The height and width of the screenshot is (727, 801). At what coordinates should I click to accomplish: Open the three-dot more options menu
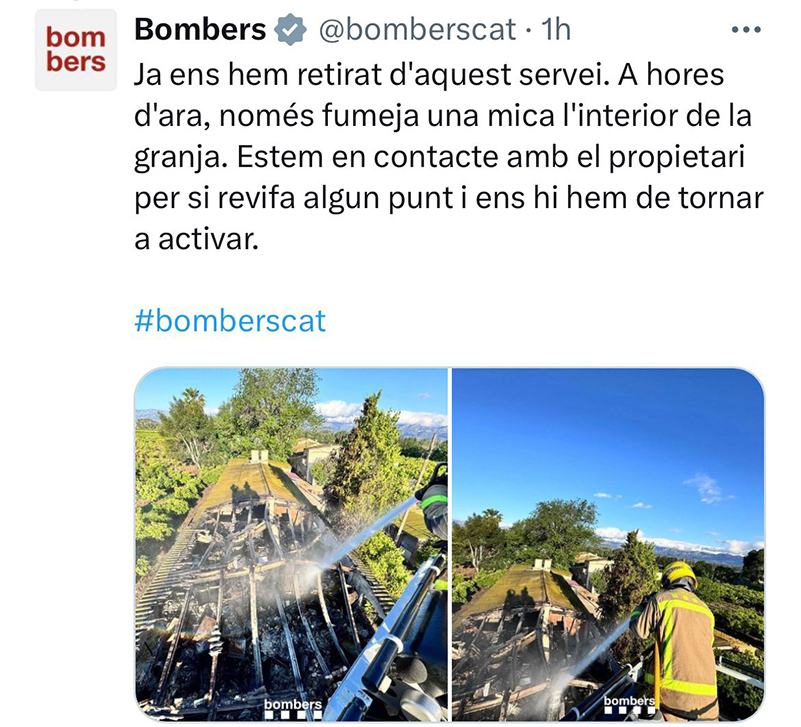coord(746,30)
